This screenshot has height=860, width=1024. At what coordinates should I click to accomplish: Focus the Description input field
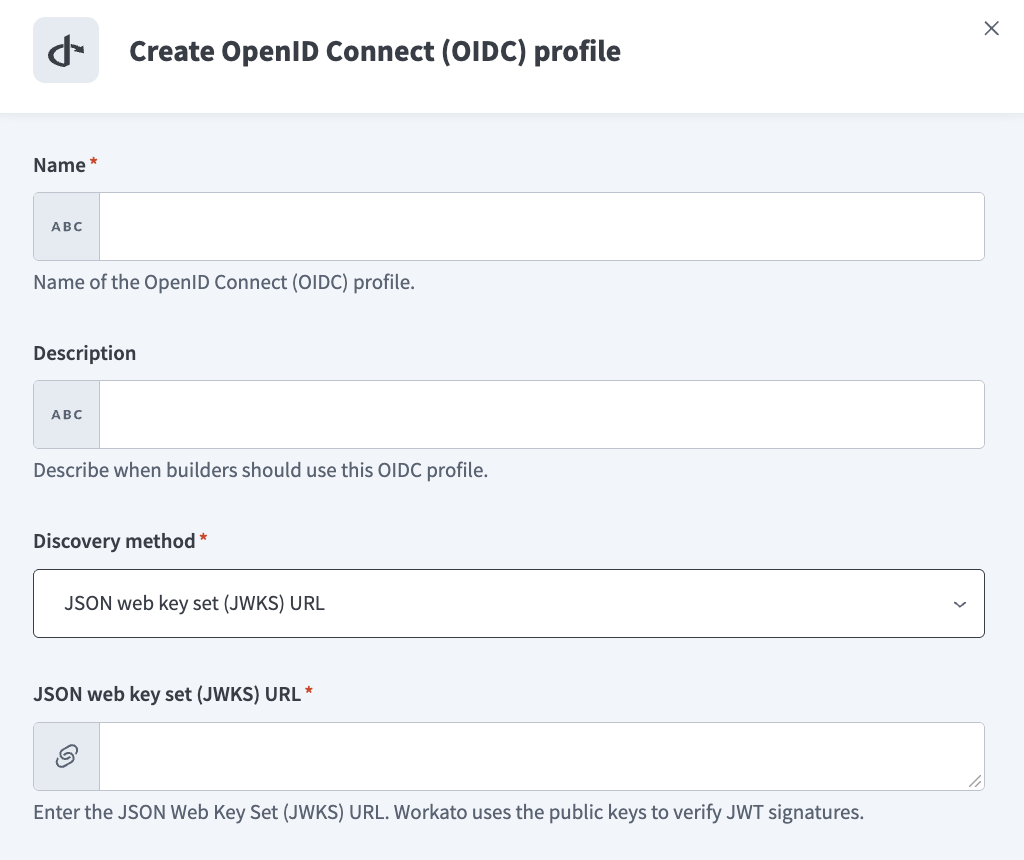541,415
